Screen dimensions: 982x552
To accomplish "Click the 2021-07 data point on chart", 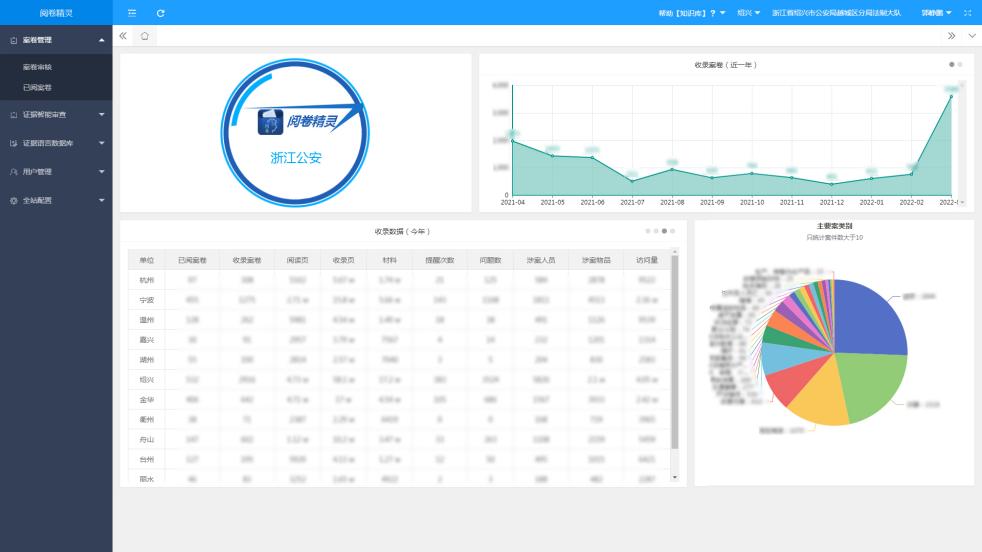I will click(x=632, y=182).
